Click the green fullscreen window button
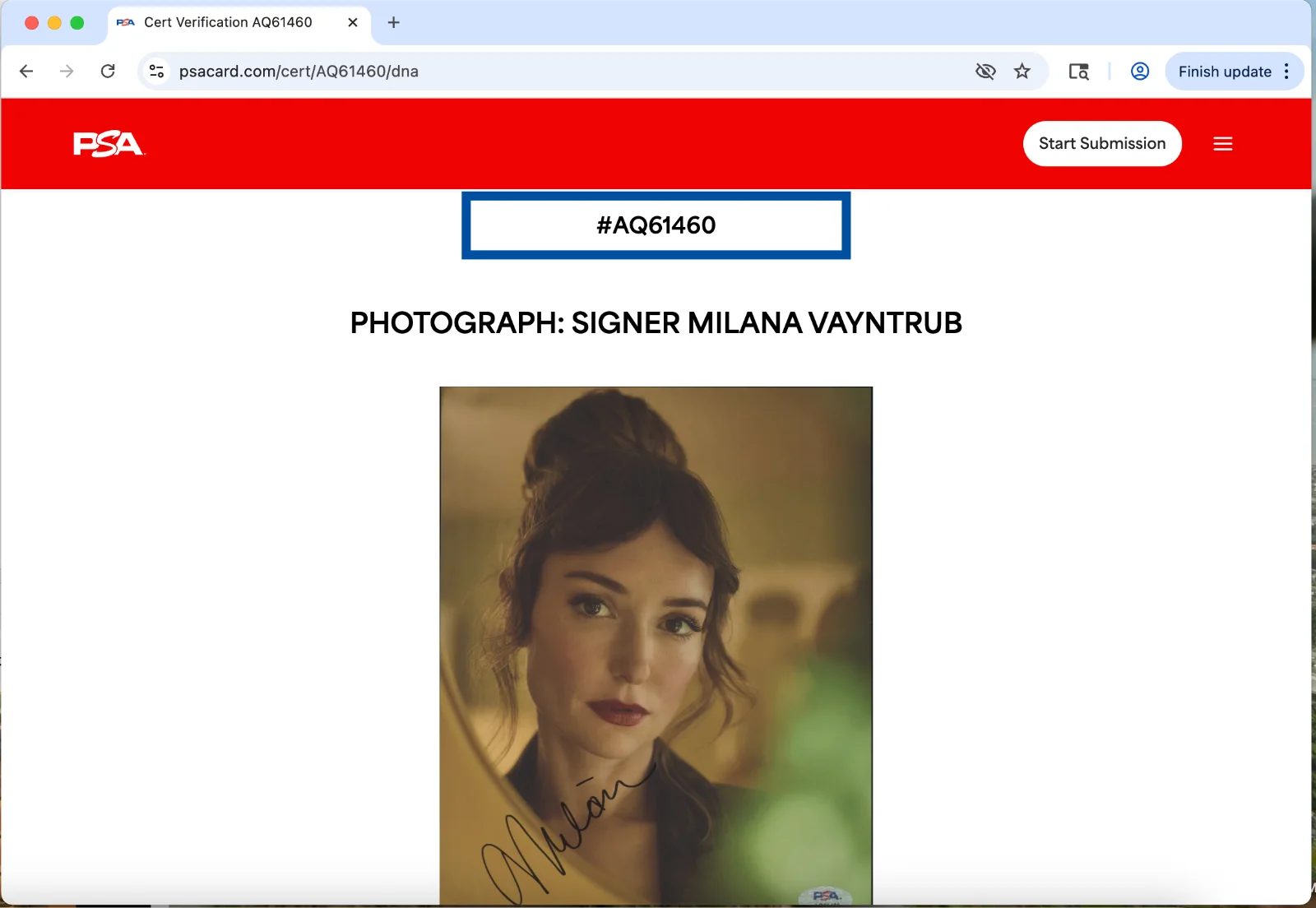The image size is (1316, 908). pyautogui.click(x=77, y=22)
